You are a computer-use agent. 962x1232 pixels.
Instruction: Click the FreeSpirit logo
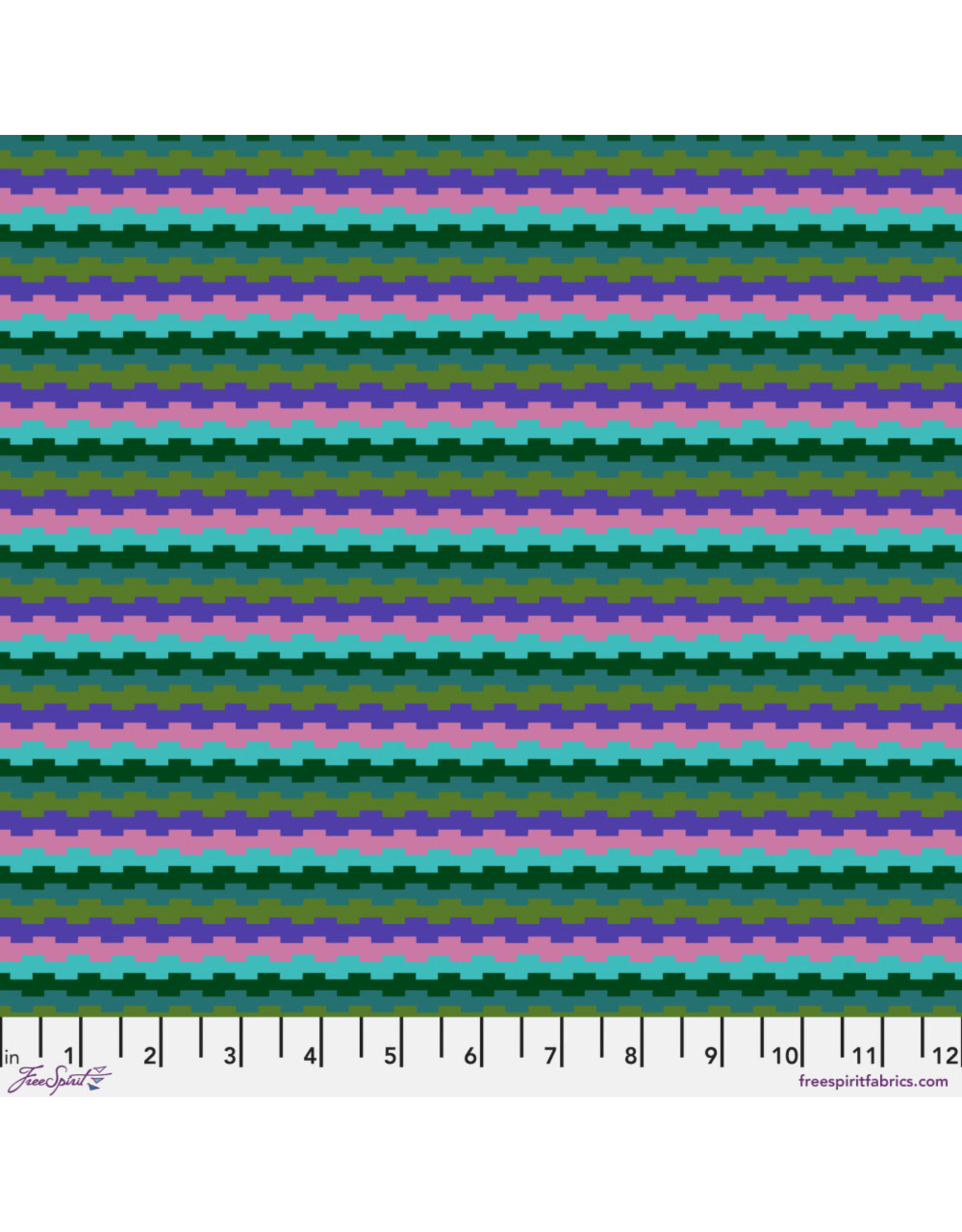click(59, 1080)
